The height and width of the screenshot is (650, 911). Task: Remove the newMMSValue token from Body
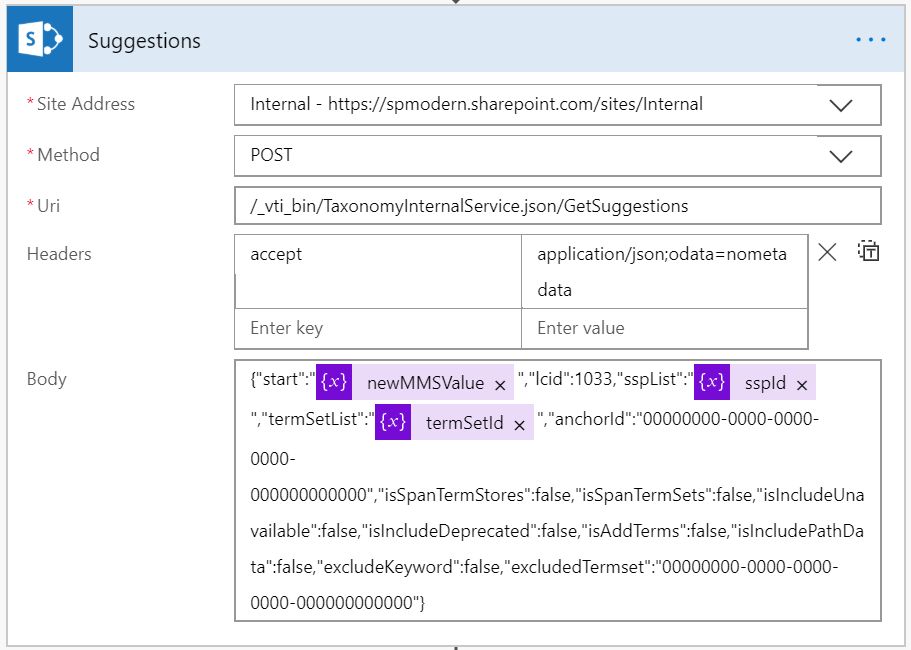500,385
